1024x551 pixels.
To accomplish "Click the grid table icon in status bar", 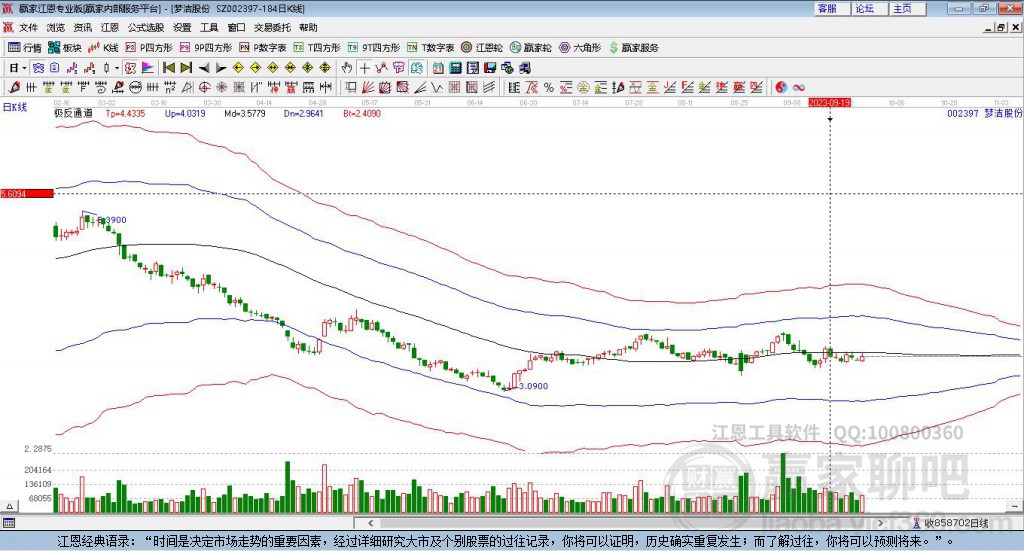I will (x=8, y=523).
